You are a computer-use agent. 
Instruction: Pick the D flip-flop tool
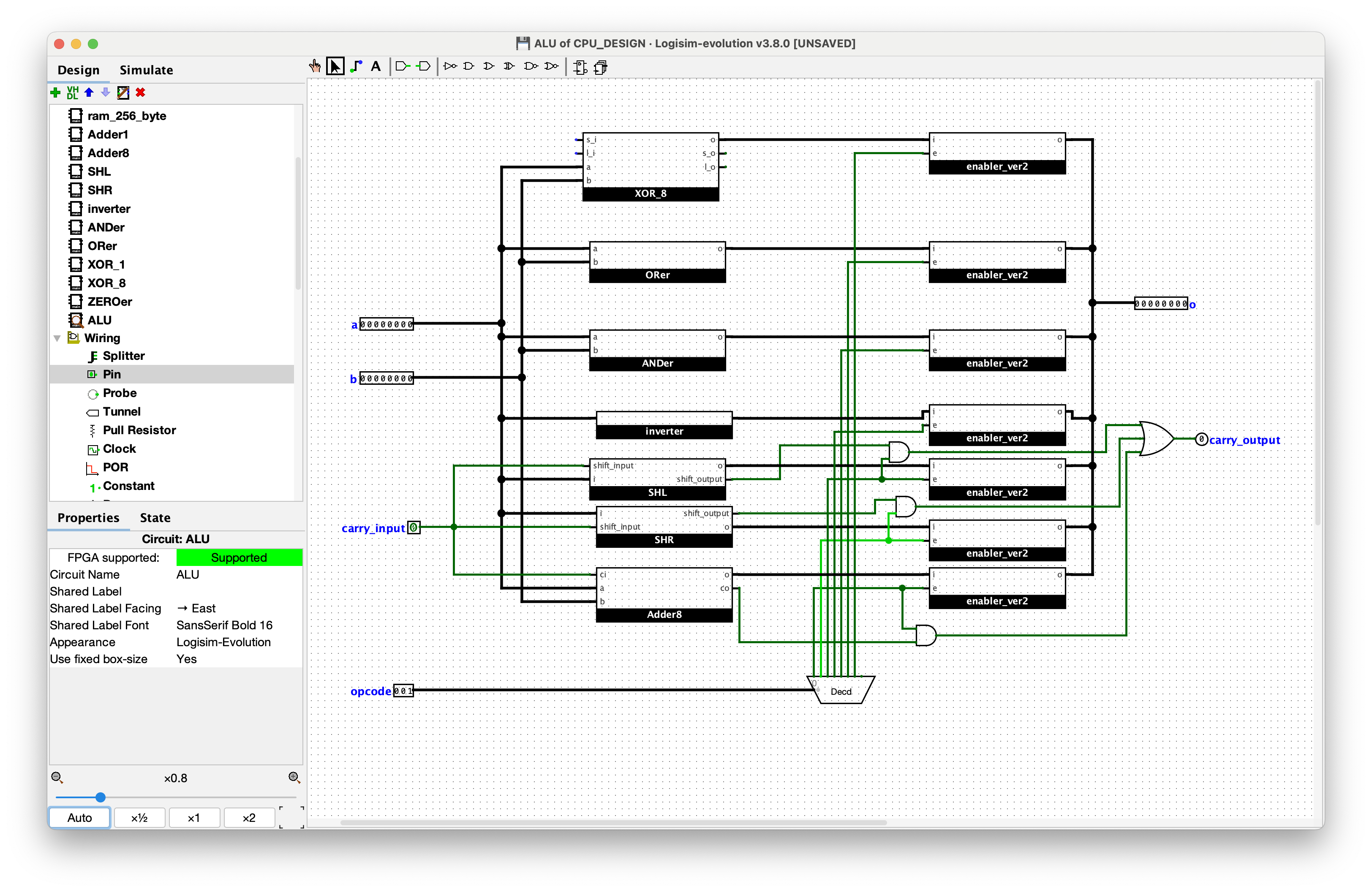pyautogui.click(x=580, y=68)
